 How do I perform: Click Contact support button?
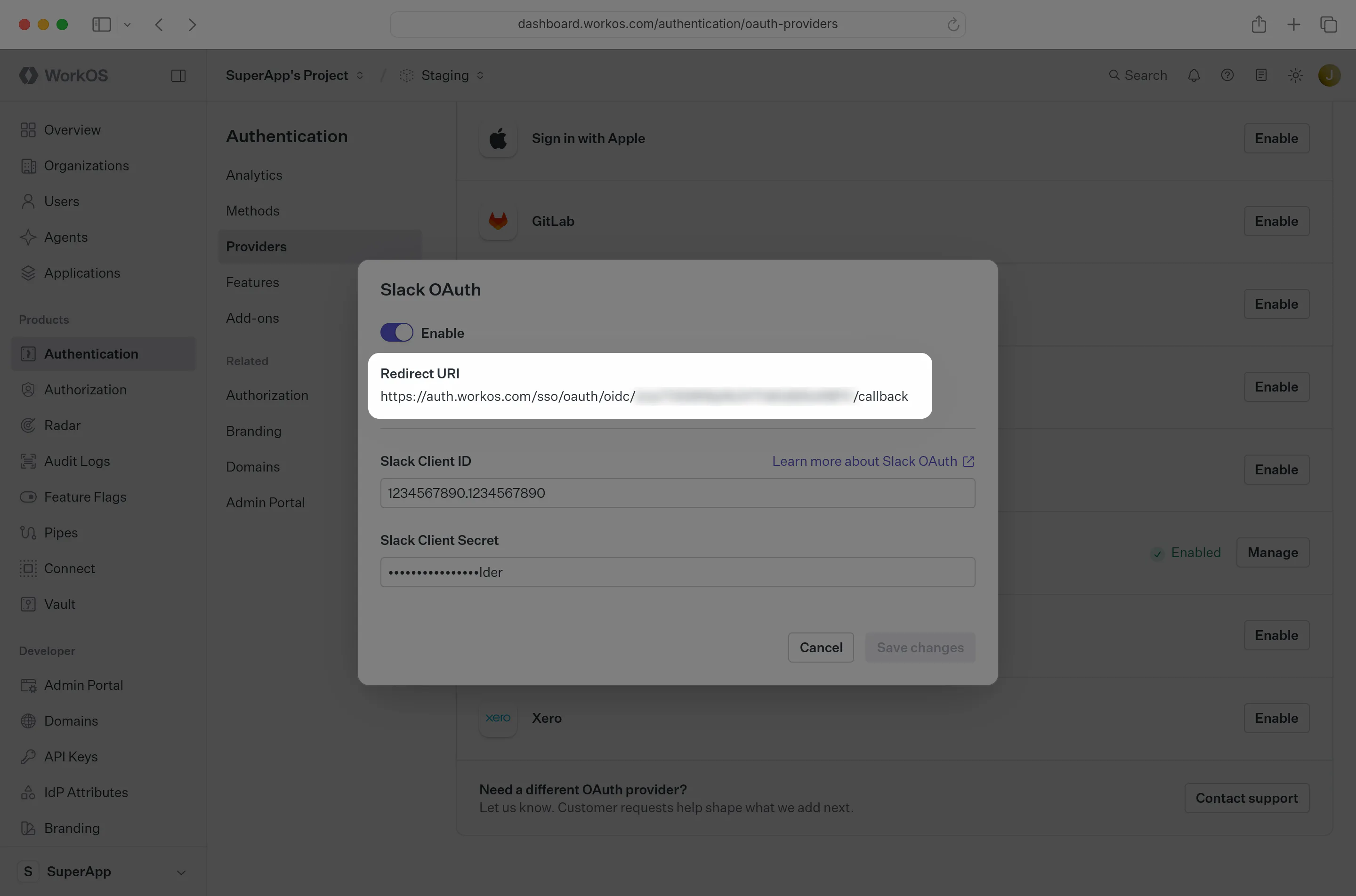coord(1247,798)
